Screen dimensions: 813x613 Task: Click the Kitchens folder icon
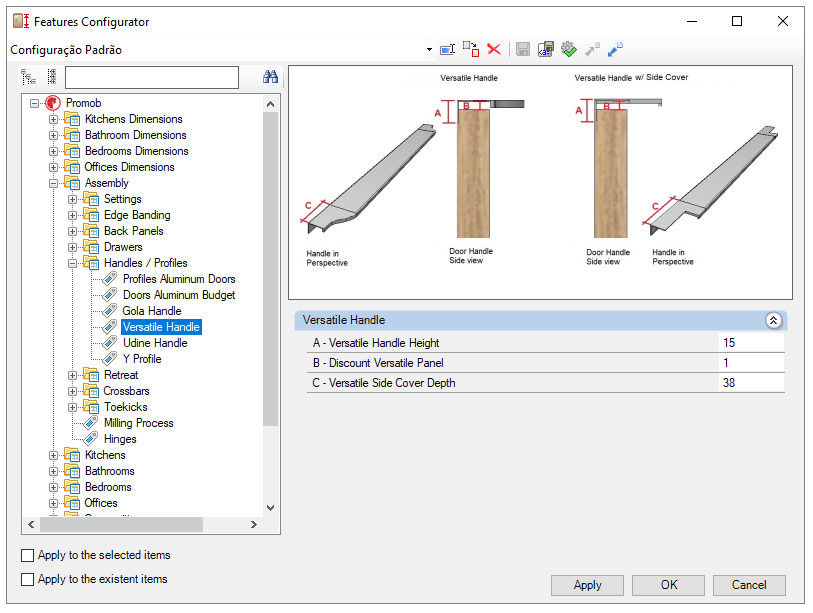click(x=72, y=455)
